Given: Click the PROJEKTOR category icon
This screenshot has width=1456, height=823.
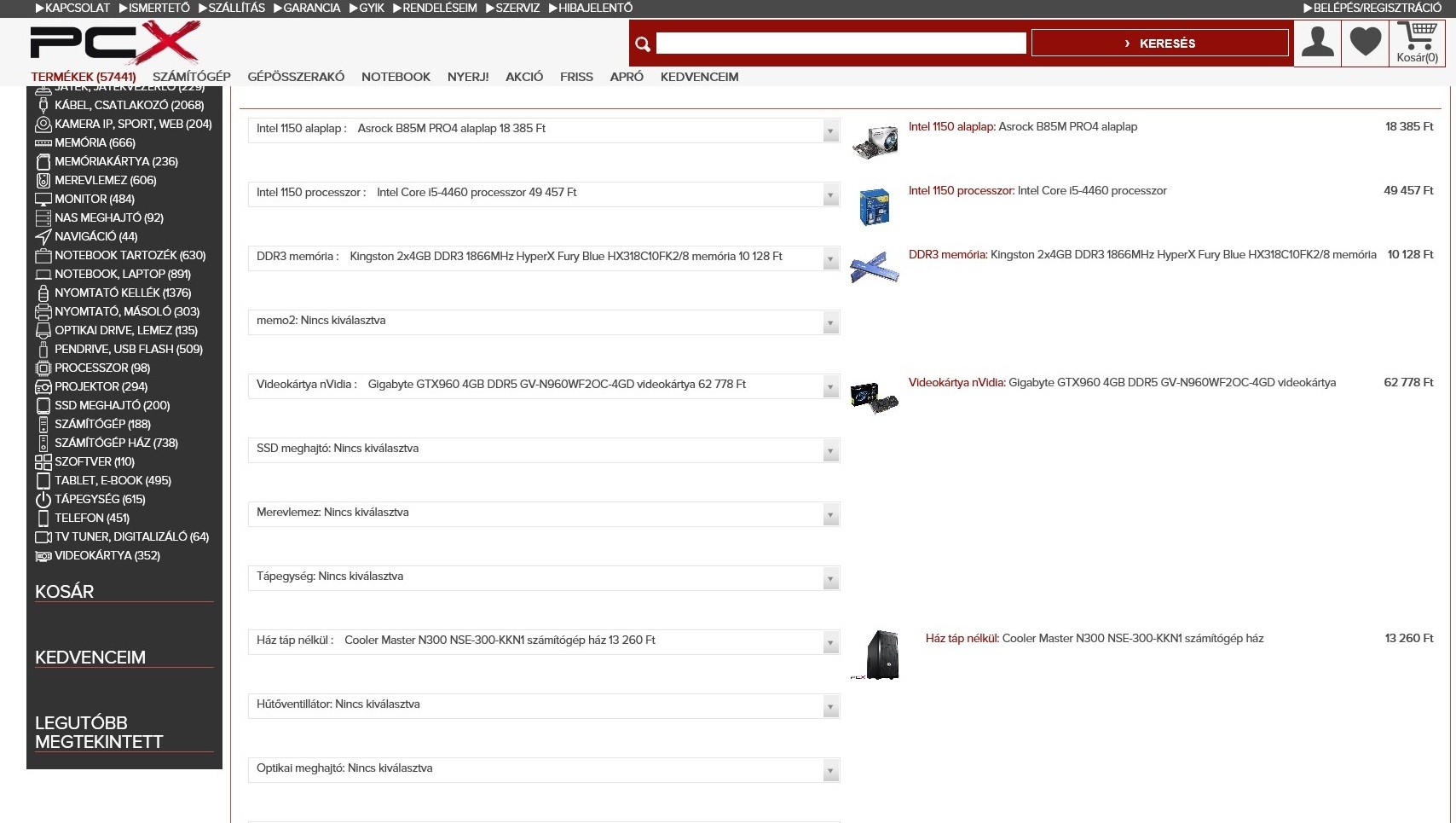Looking at the screenshot, I should pyautogui.click(x=43, y=387).
